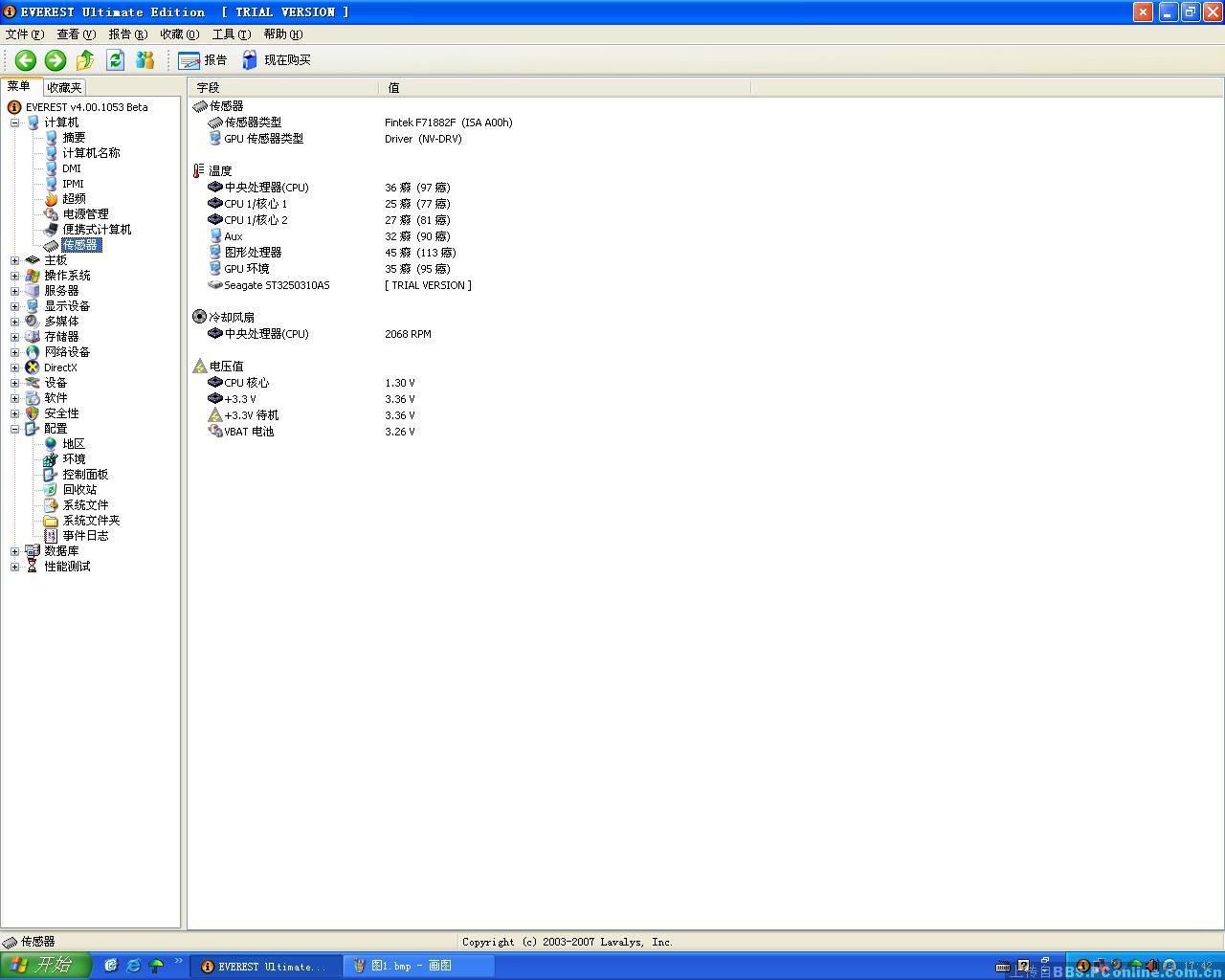Open the 帮助(H) menu
This screenshot has height=980, width=1225.
(283, 34)
